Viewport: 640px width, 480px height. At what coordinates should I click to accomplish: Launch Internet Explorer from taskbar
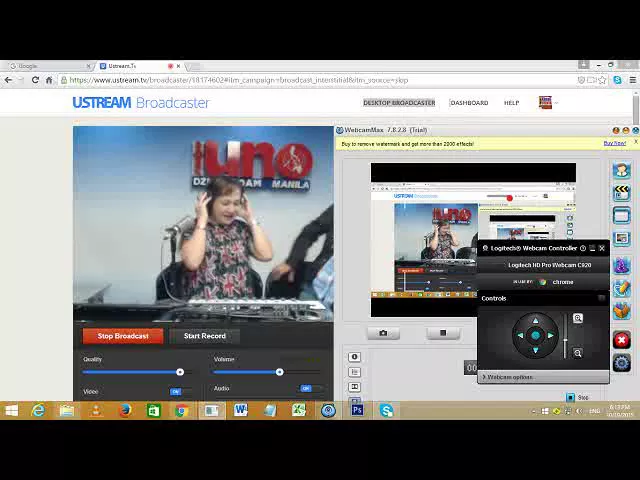tap(38, 411)
